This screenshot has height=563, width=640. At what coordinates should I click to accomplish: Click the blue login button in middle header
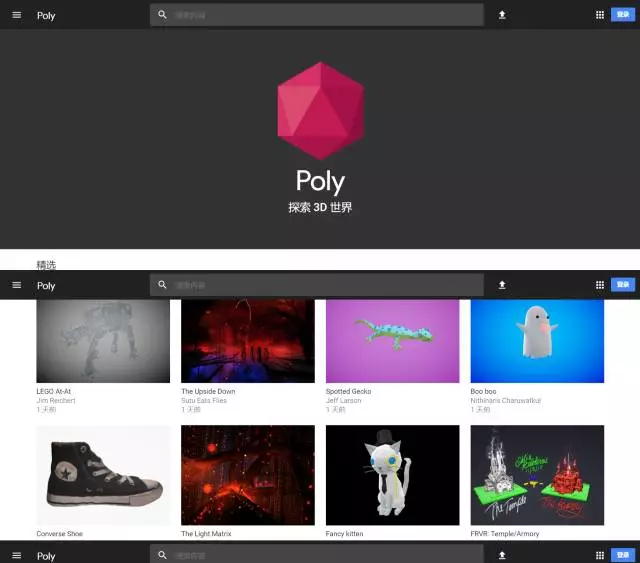(623, 285)
